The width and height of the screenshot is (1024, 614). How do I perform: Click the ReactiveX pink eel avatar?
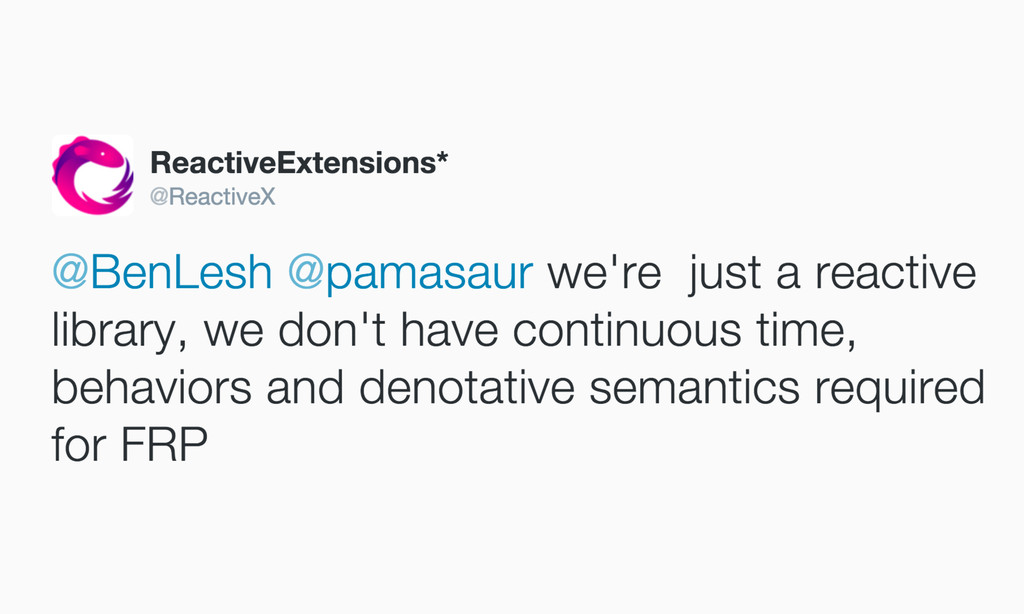(93, 175)
